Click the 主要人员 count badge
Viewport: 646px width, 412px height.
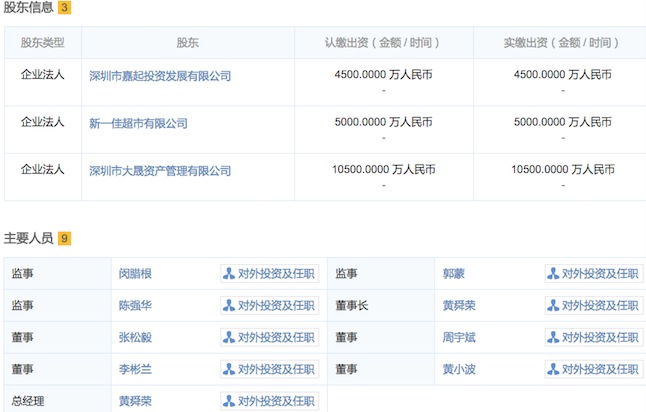click(x=64, y=238)
